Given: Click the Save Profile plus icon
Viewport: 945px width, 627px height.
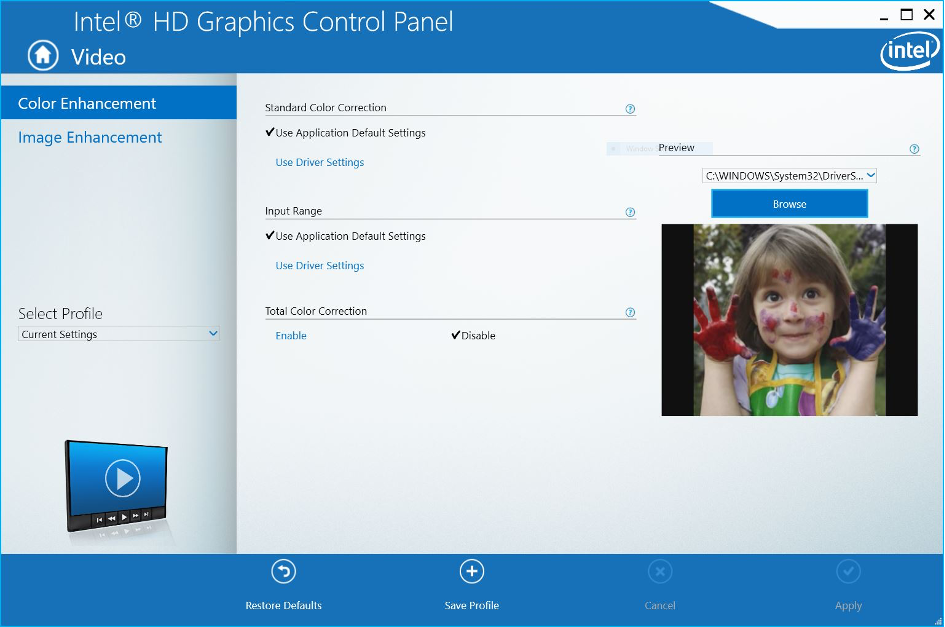Looking at the screenshot, I should point(471,571).
